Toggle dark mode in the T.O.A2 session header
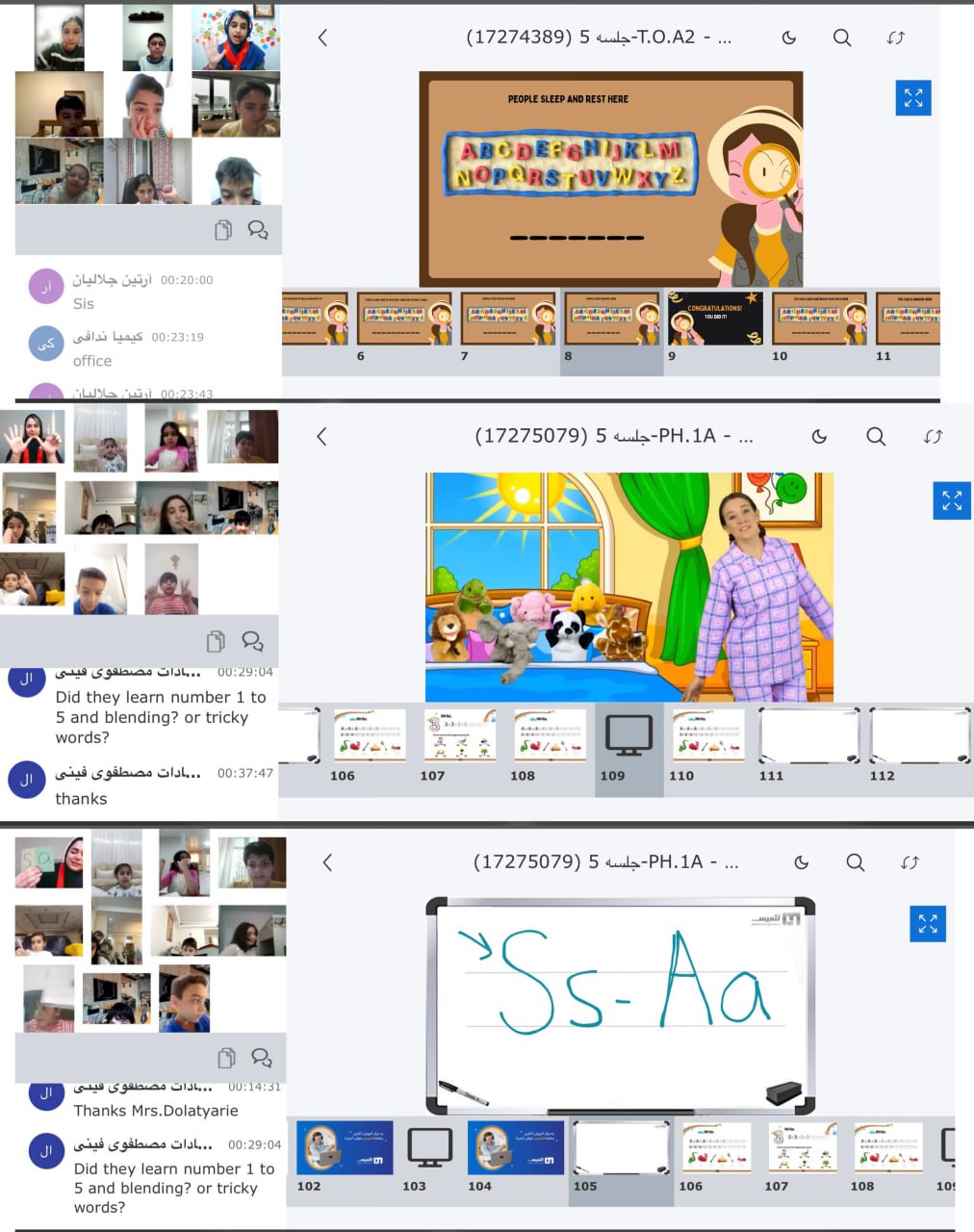Viewport: 974px width, 1232px height. coord(789,38)
